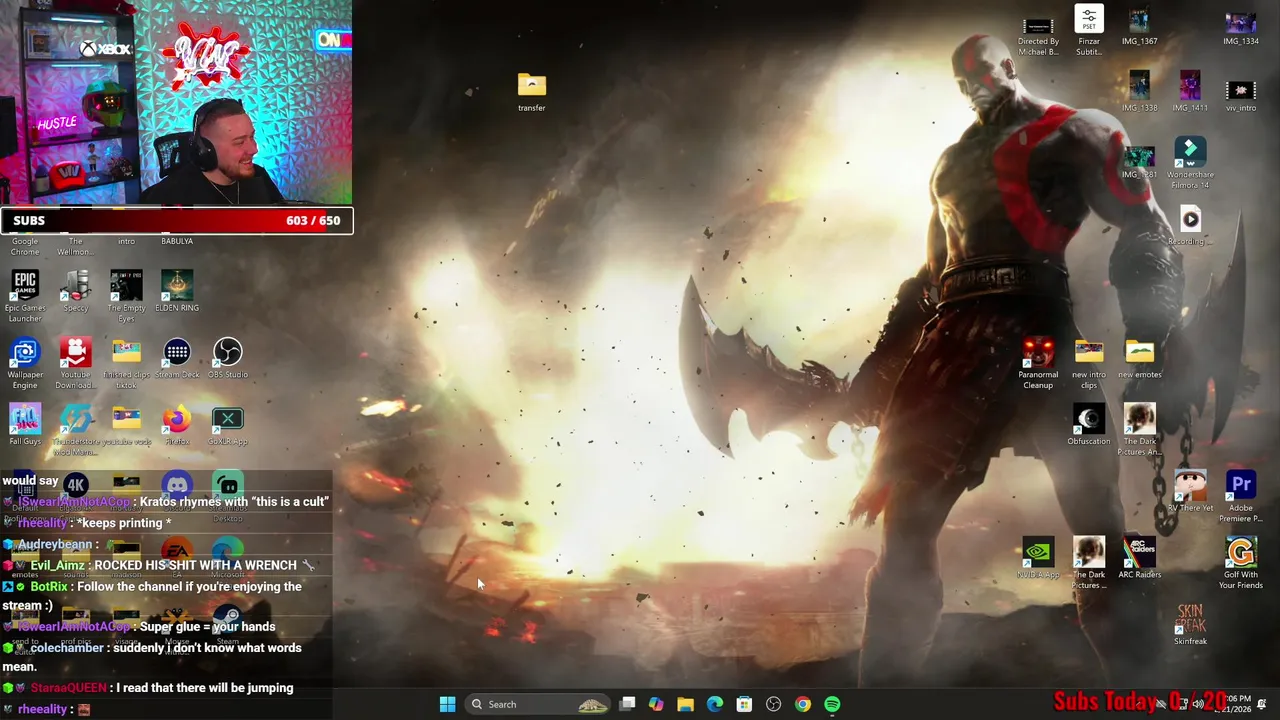The height and width of the screenshot is (720, 1280).
Task: Select Golf With Your Friends shortcut
Action: (1241, 563)
